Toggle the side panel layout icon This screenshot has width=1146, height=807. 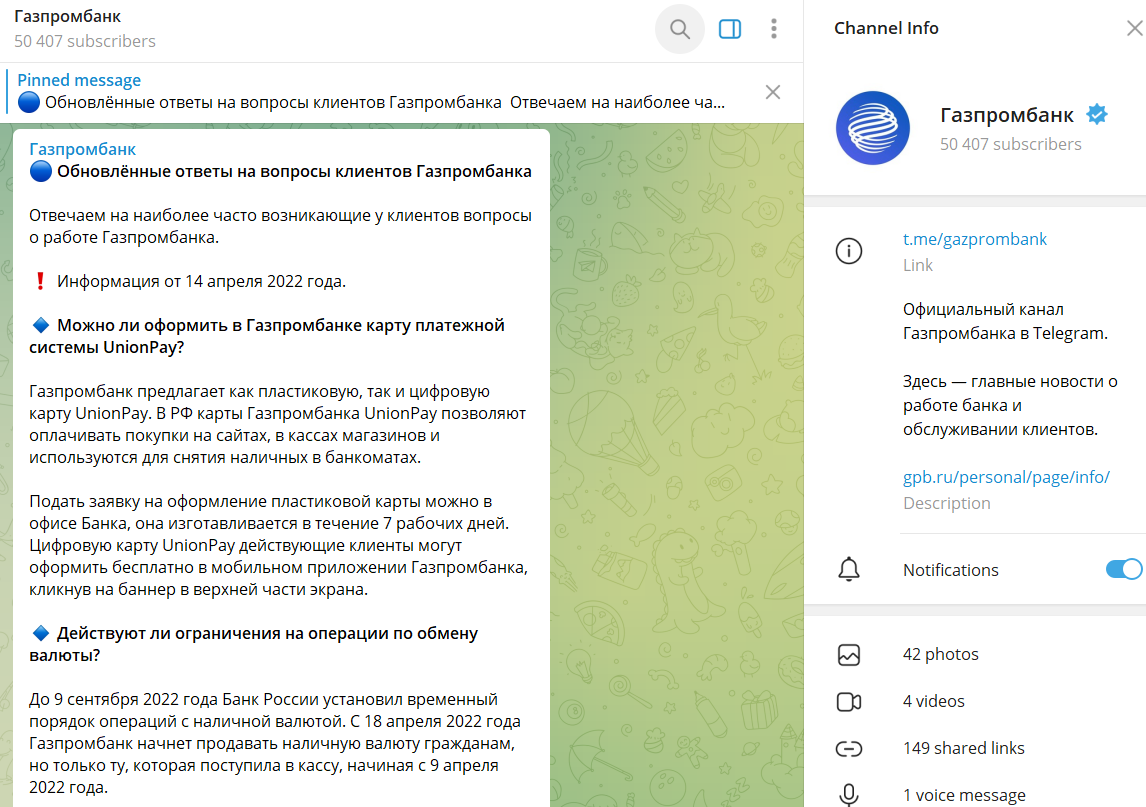click(x=729, y=29)
